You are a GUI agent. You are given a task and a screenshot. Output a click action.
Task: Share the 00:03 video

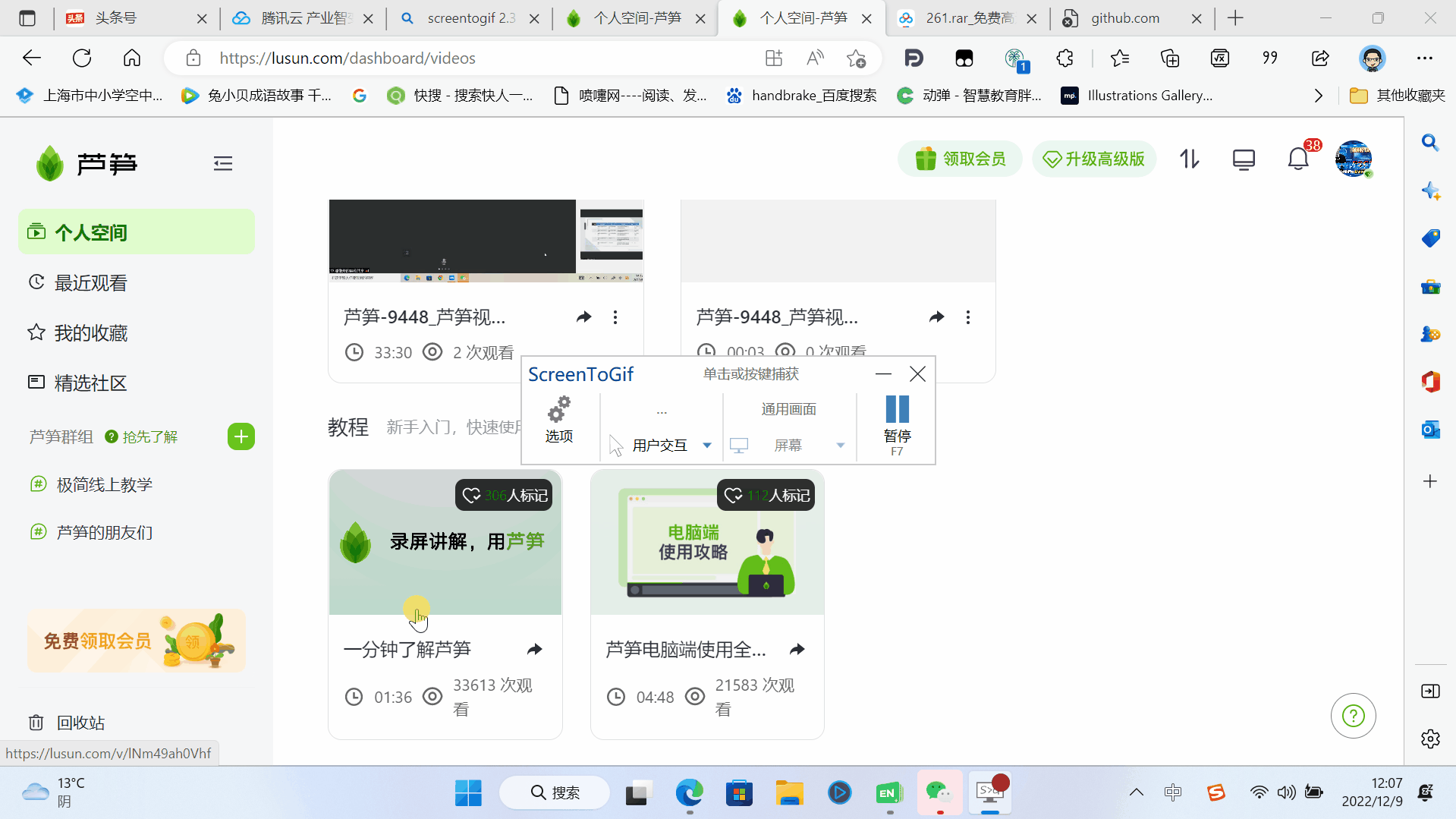(936, 317)
